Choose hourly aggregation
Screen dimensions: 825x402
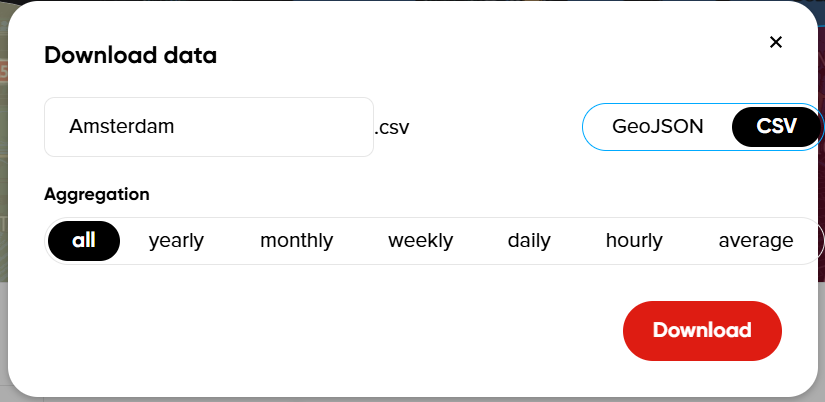click(634, 241)
